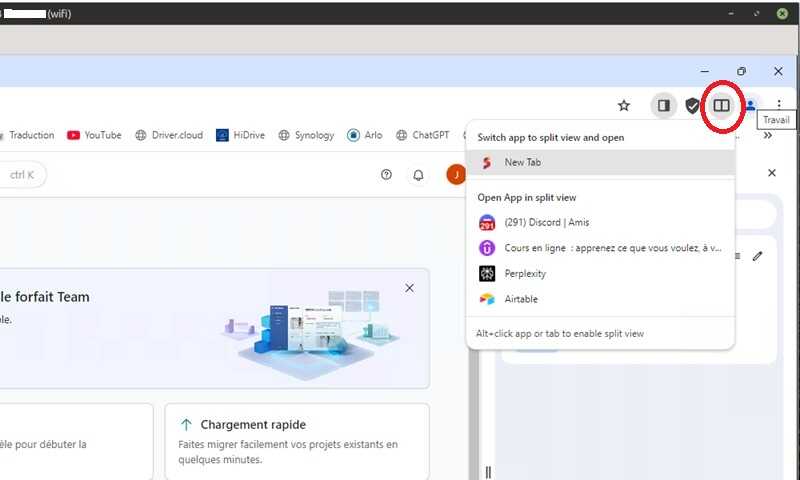800x480 pixels.
Task: Click the Synology bookmark
Action: click(x=306, y=135)
